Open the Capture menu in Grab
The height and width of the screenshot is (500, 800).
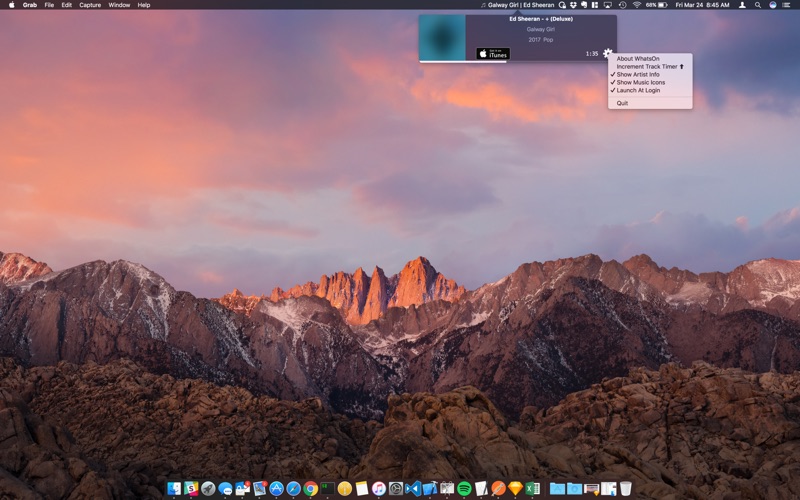coord(90,5)
